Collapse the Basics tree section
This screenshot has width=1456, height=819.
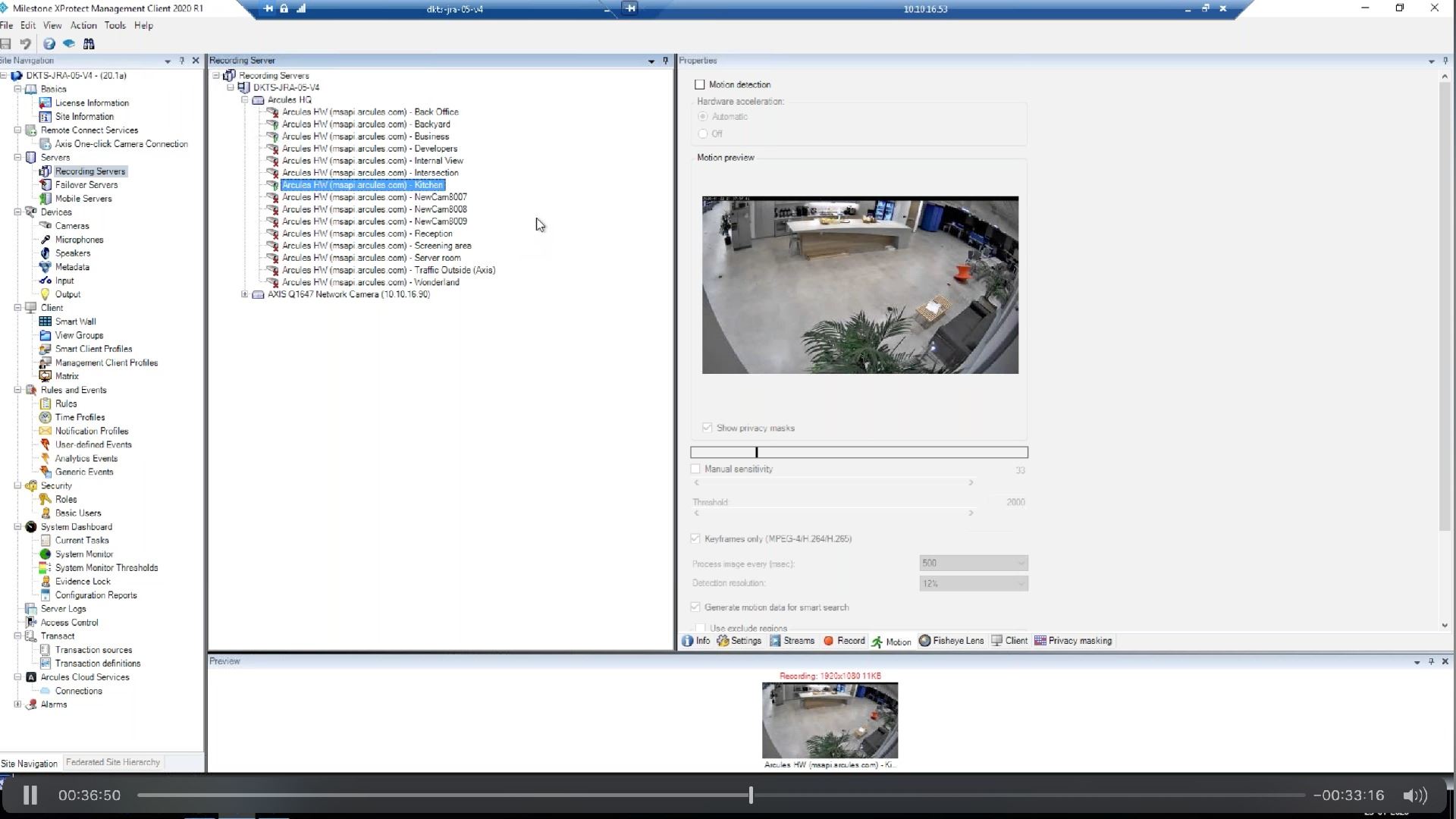coord(17,89)
